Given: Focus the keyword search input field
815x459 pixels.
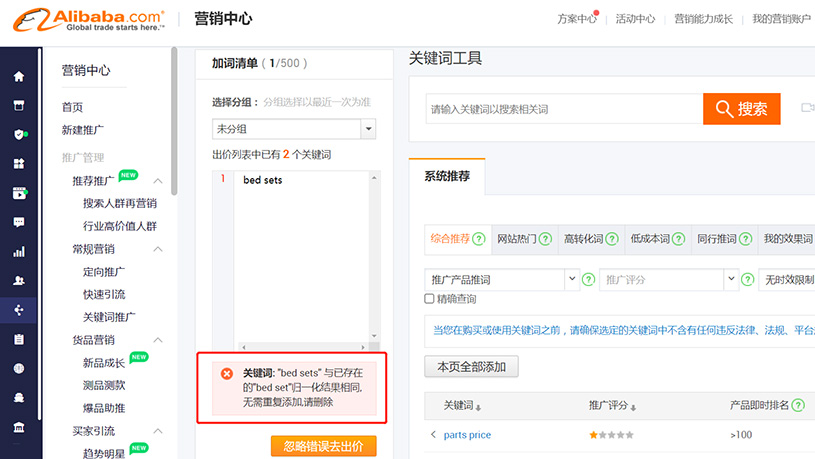Looking at the screenshot, I should point(564,109).
